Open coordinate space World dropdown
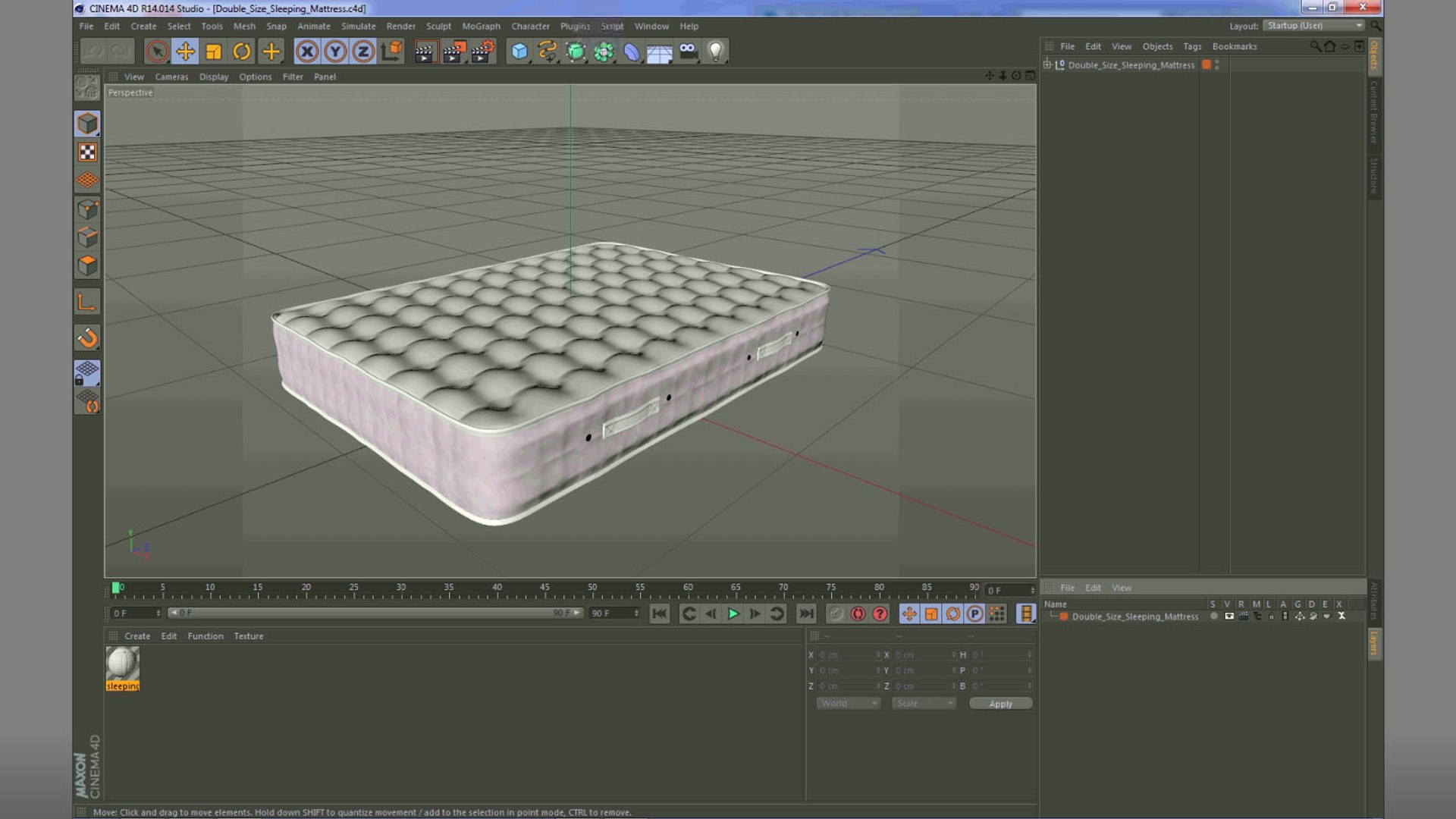Screen dimensions: 1456x819 coord(849,704)
